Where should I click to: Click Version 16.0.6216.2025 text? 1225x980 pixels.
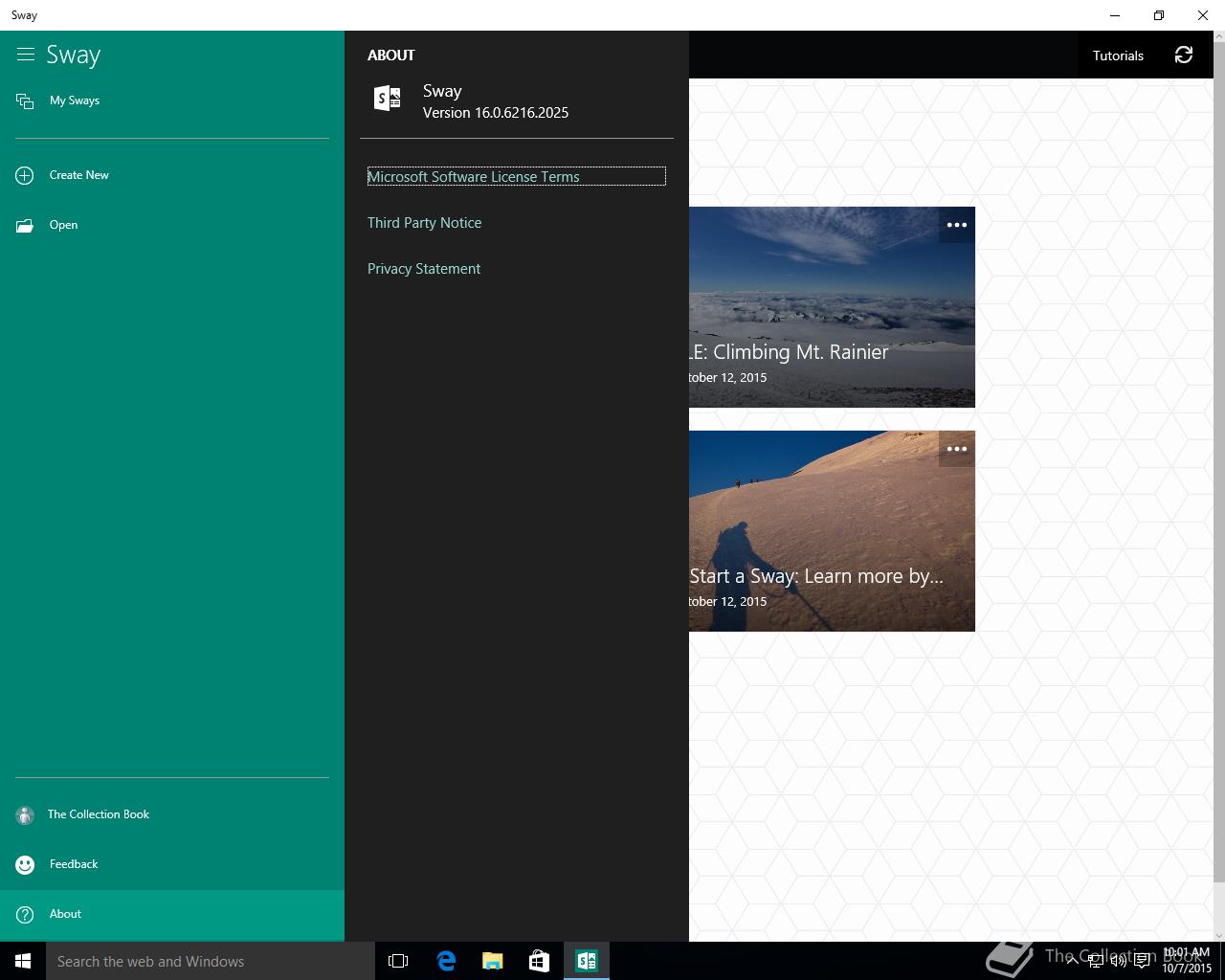pyautogui.click(x=496, y=113)
